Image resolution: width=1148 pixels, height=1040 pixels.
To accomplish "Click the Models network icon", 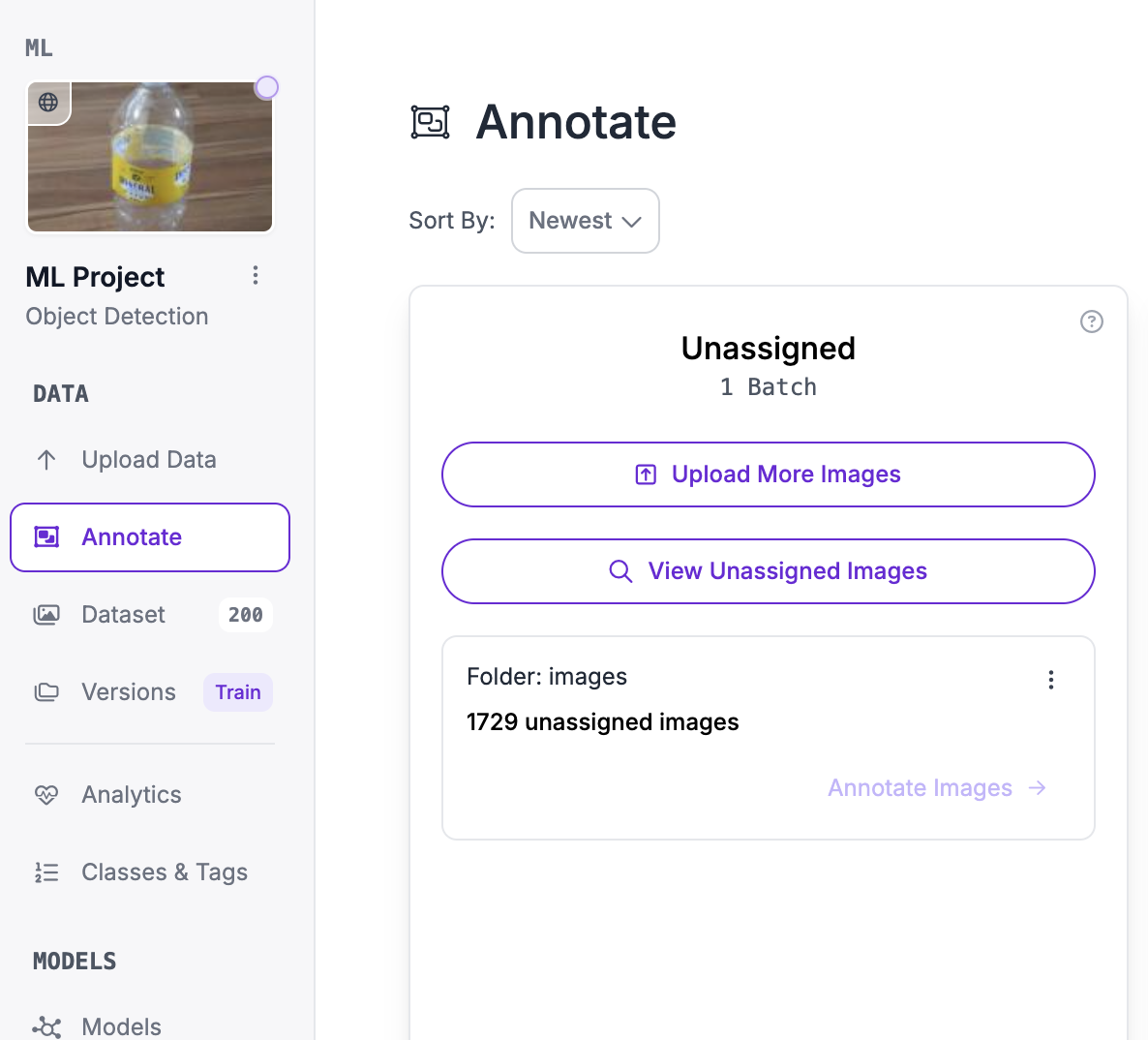I will click(x=46, y=1026).
